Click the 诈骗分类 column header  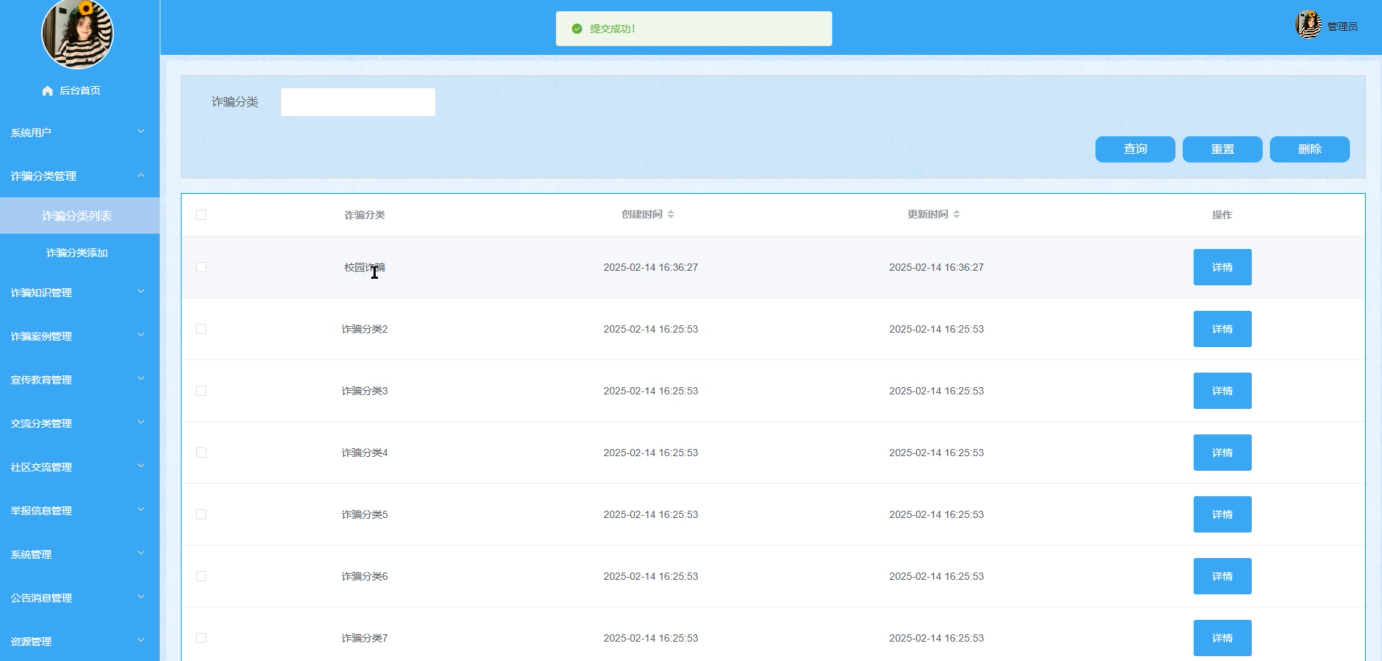(365, 215)
